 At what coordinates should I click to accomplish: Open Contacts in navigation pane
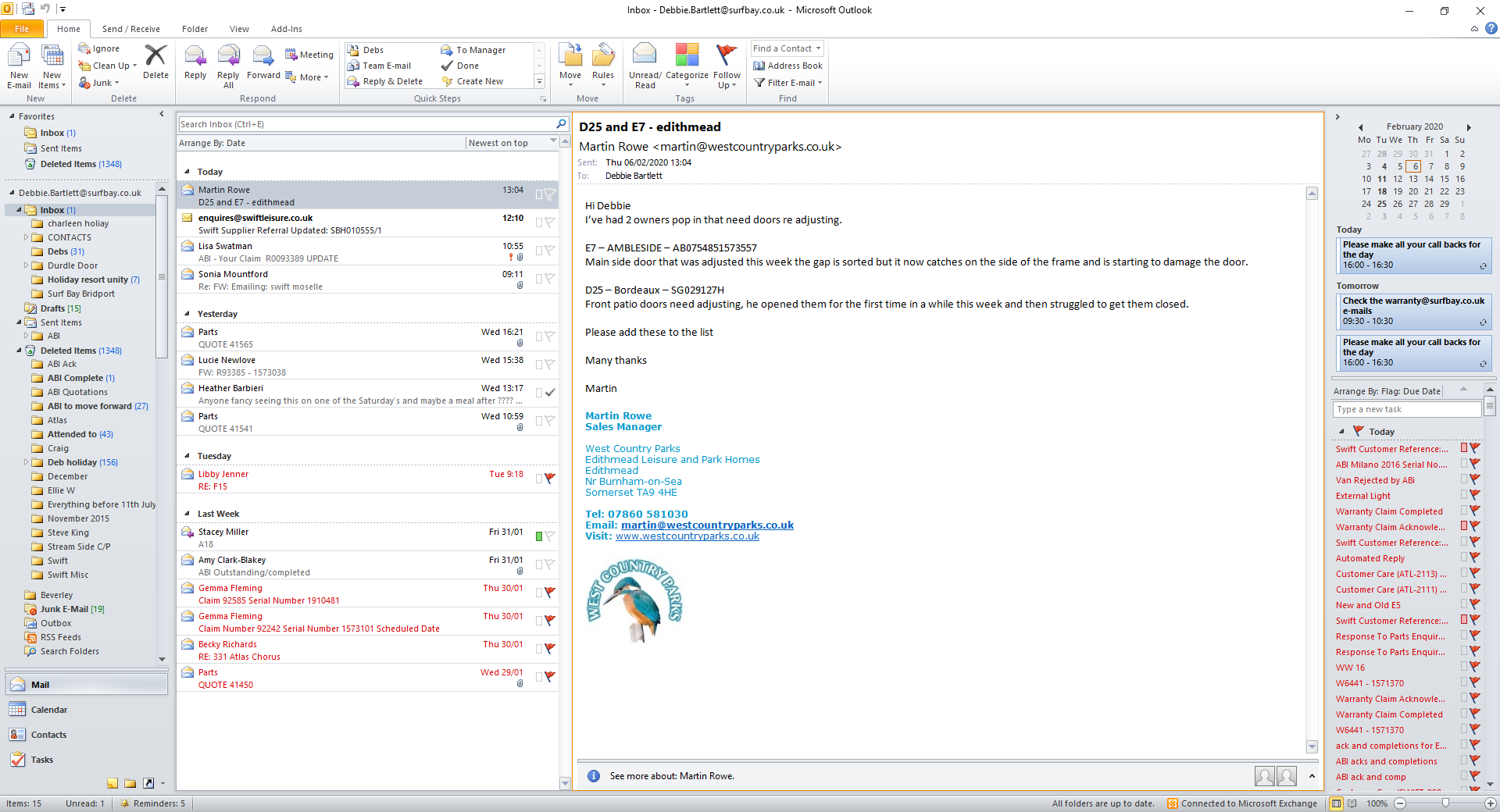coord(86,735)
